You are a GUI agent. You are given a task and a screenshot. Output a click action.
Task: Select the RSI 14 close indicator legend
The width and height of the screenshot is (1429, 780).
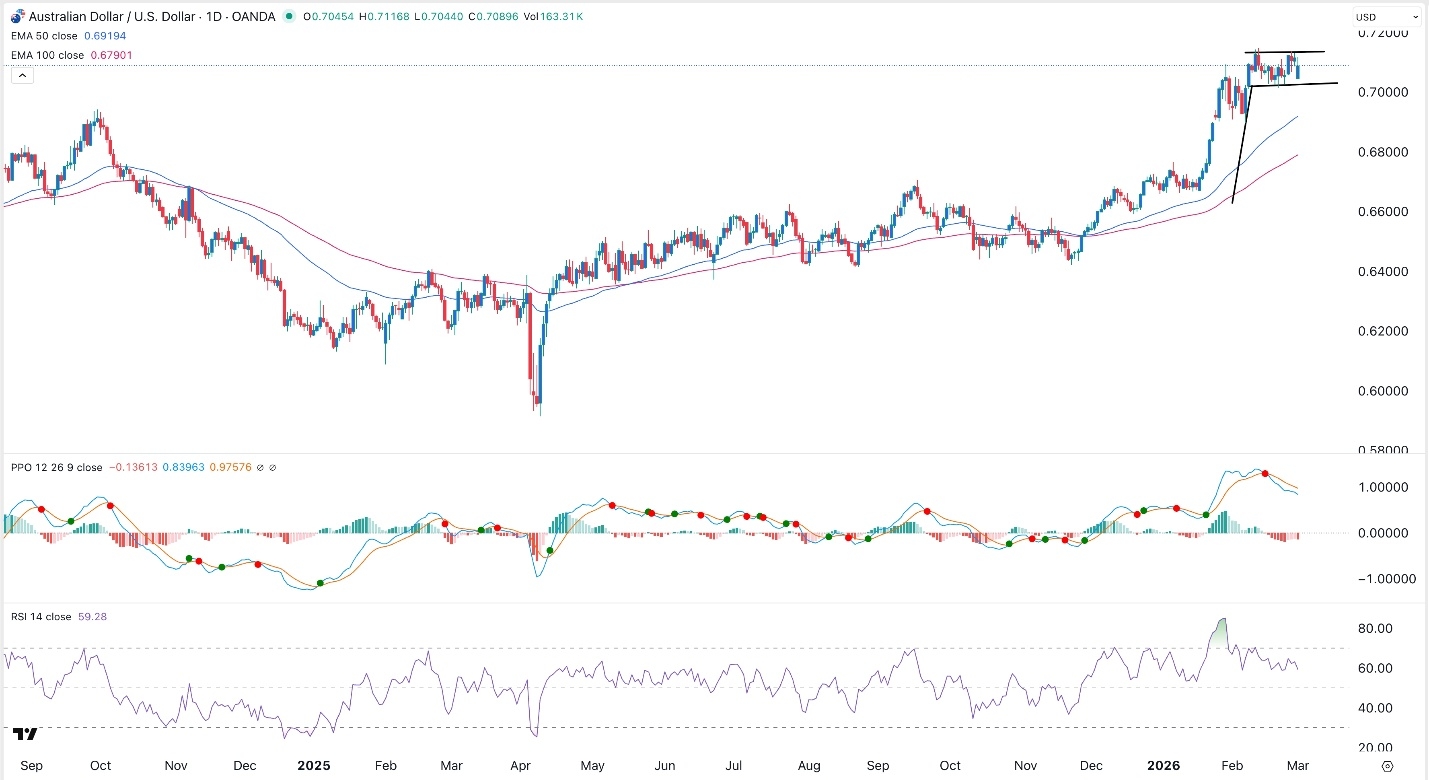pos(40,617)
